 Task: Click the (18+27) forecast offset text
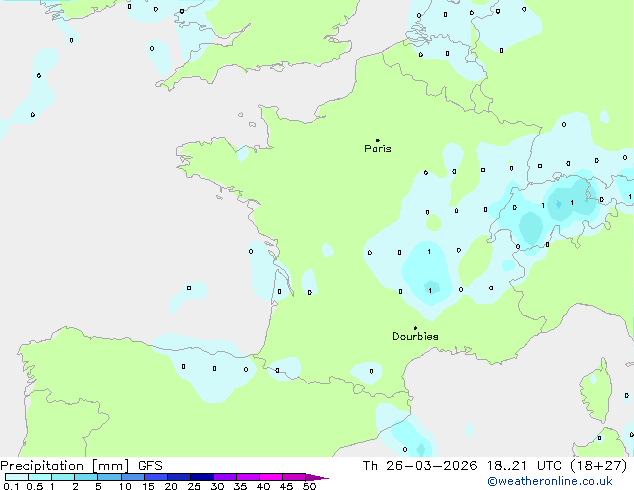tap(598, 466)
